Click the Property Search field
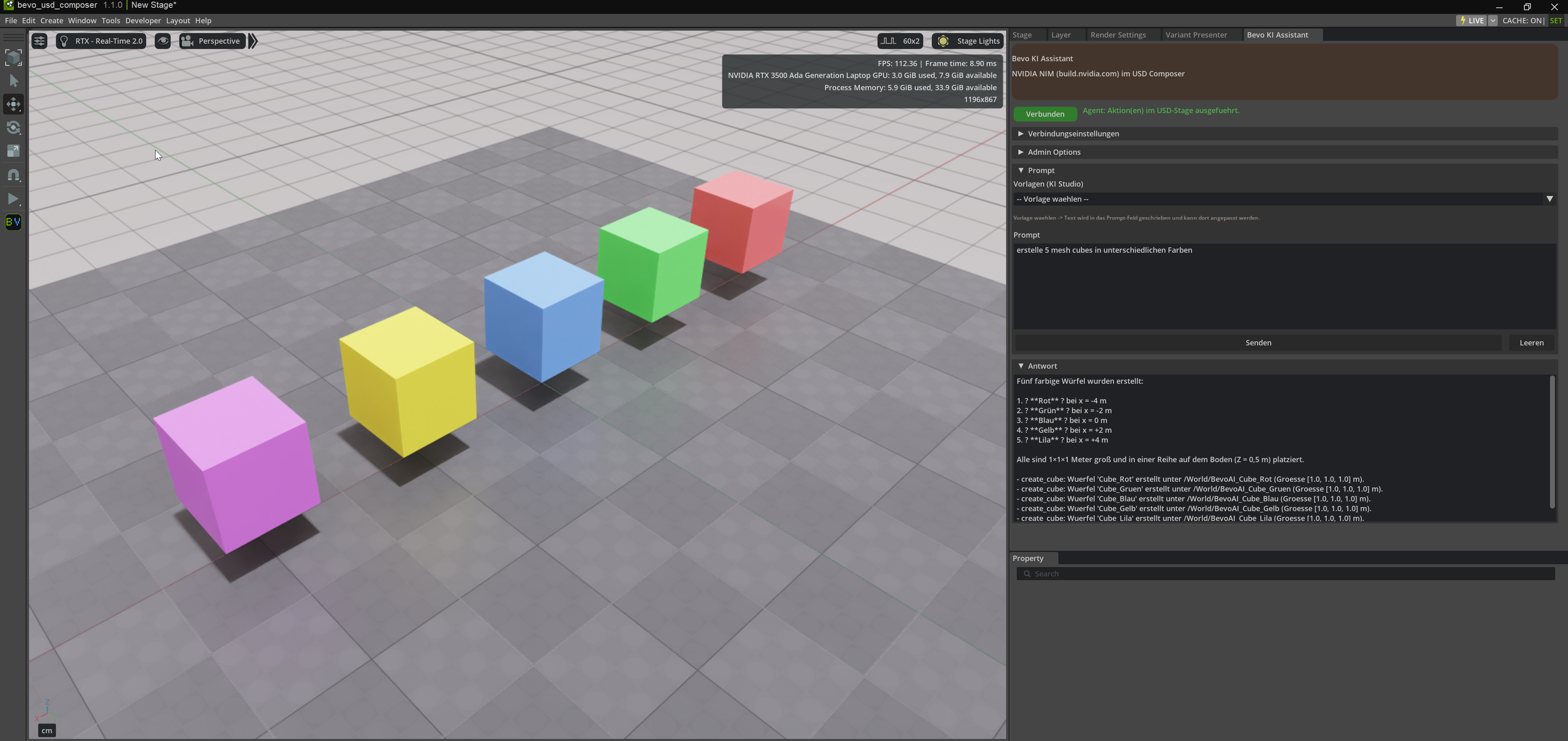This screenshot has height=741, width=1568. [x=1285, y=574]
